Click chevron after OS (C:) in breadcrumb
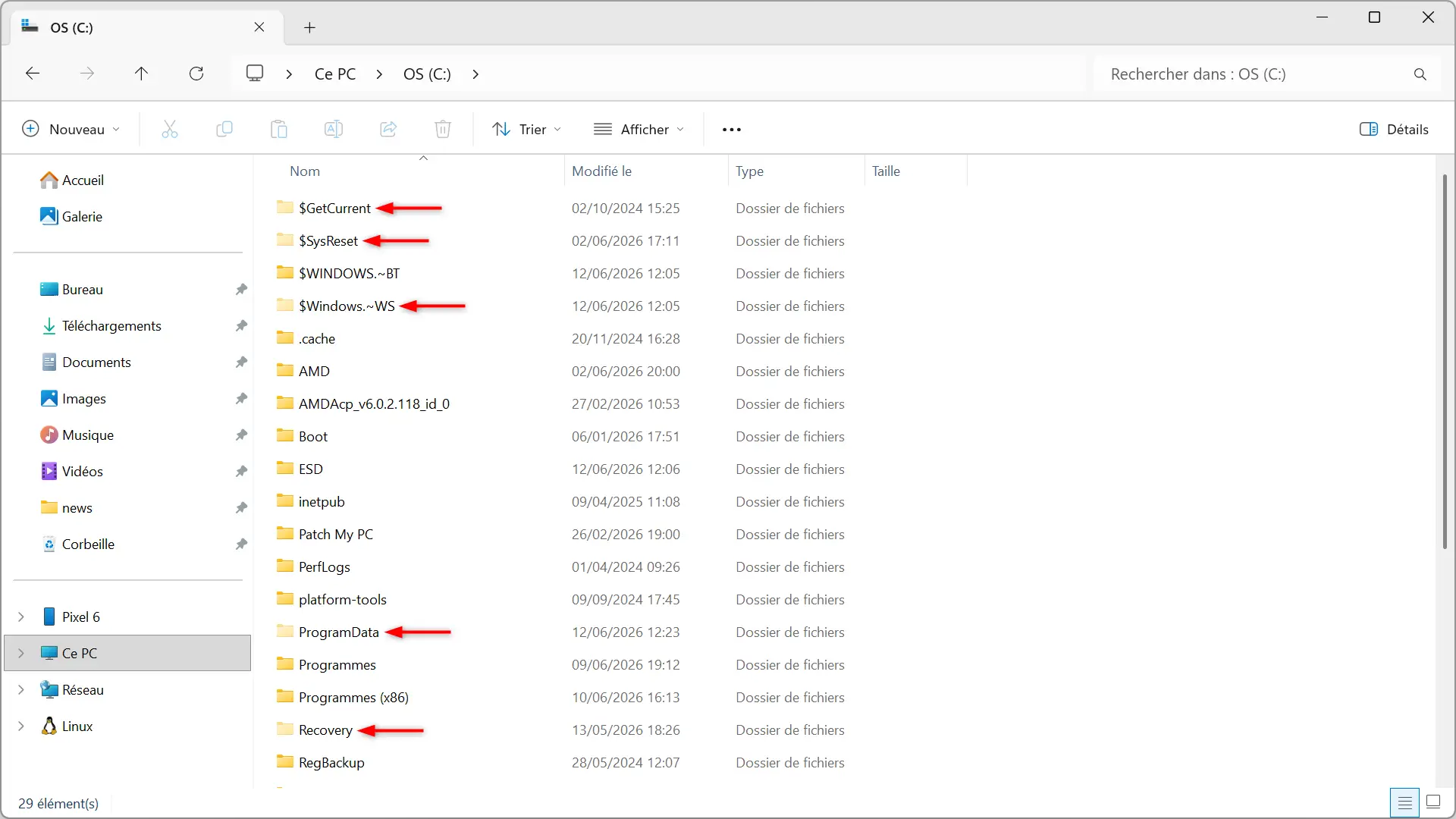 (475, 74)
